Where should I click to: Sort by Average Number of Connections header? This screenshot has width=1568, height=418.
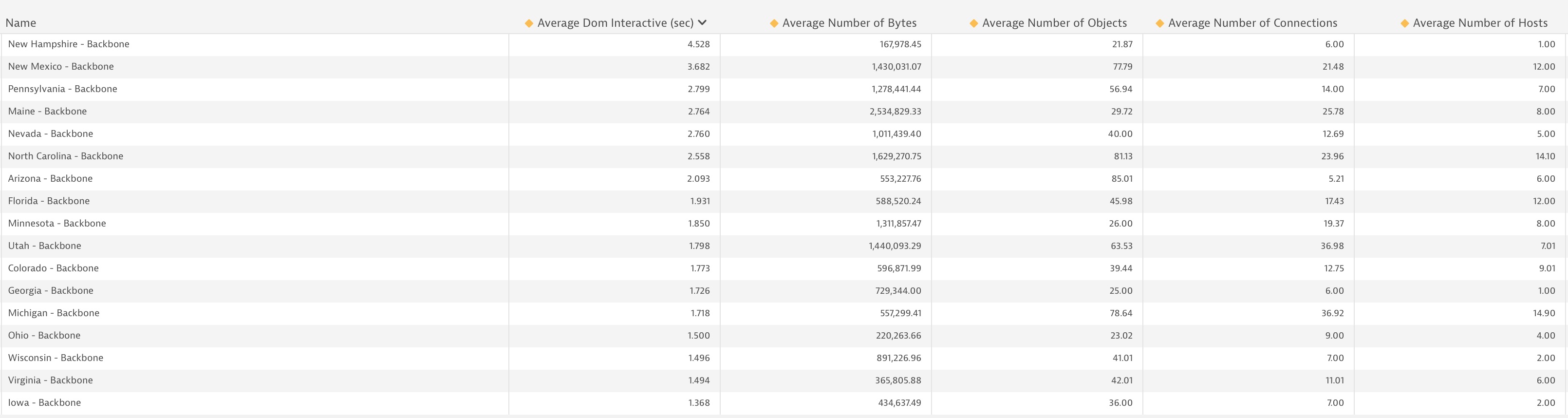point(1252,23)
